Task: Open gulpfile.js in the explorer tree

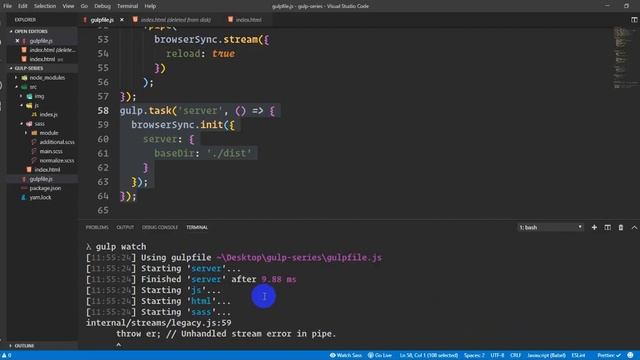Action: coord(41,179)
